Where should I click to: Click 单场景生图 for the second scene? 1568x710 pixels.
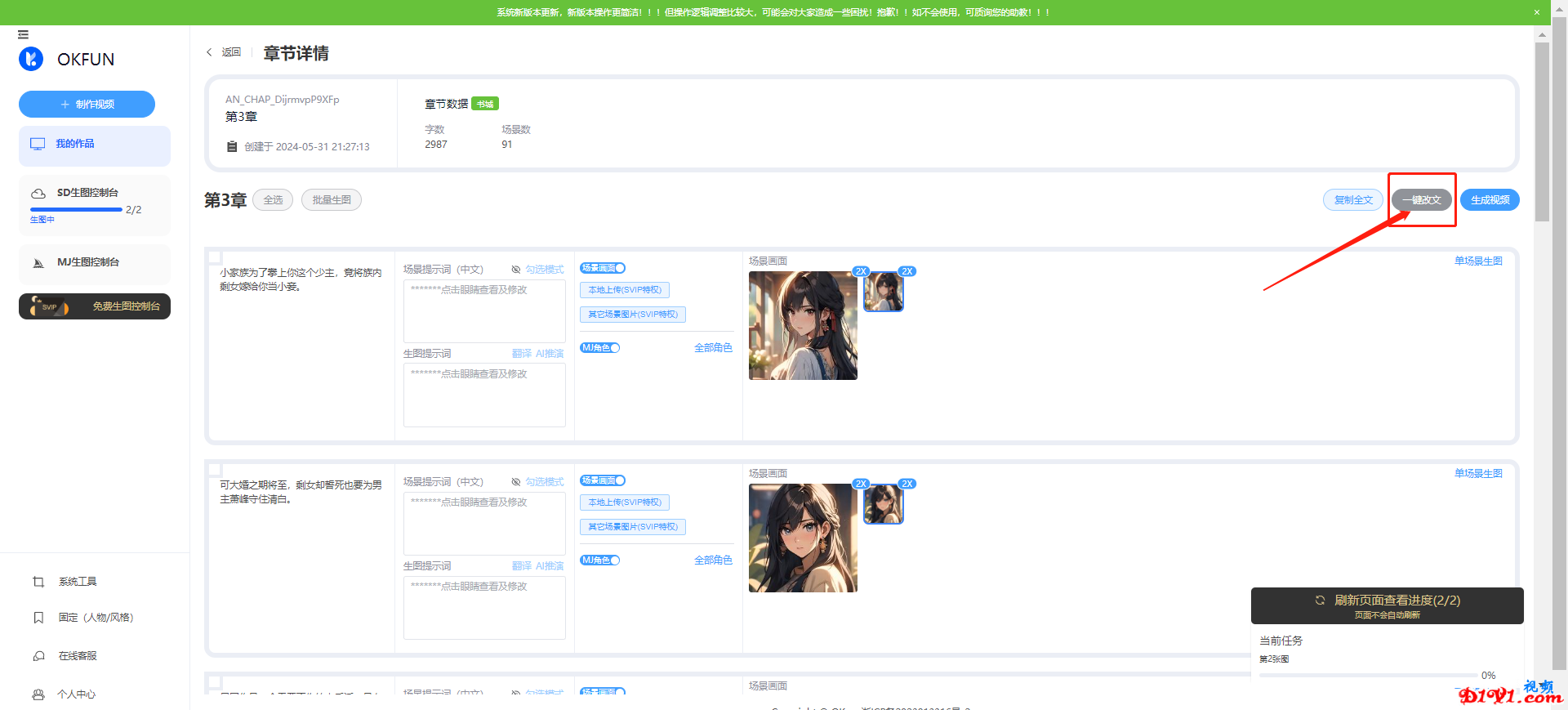tap(1478, 474)
